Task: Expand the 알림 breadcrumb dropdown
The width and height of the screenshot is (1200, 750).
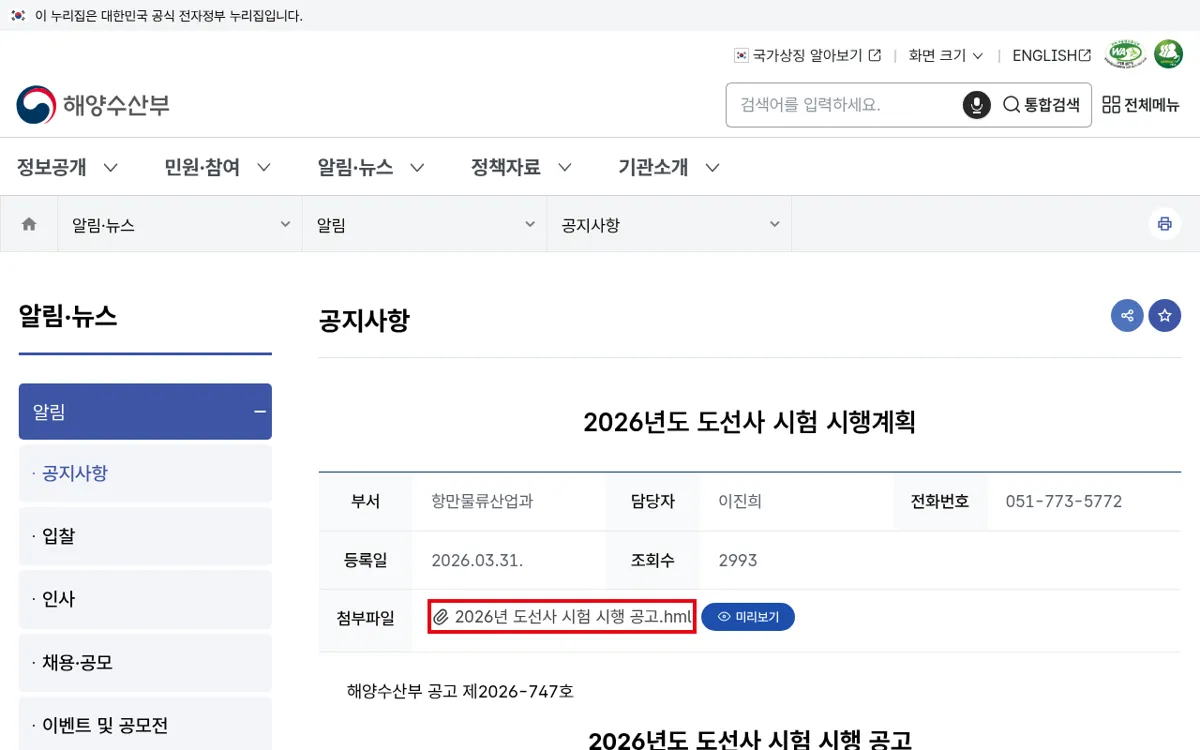Action: tap(425, 225)
